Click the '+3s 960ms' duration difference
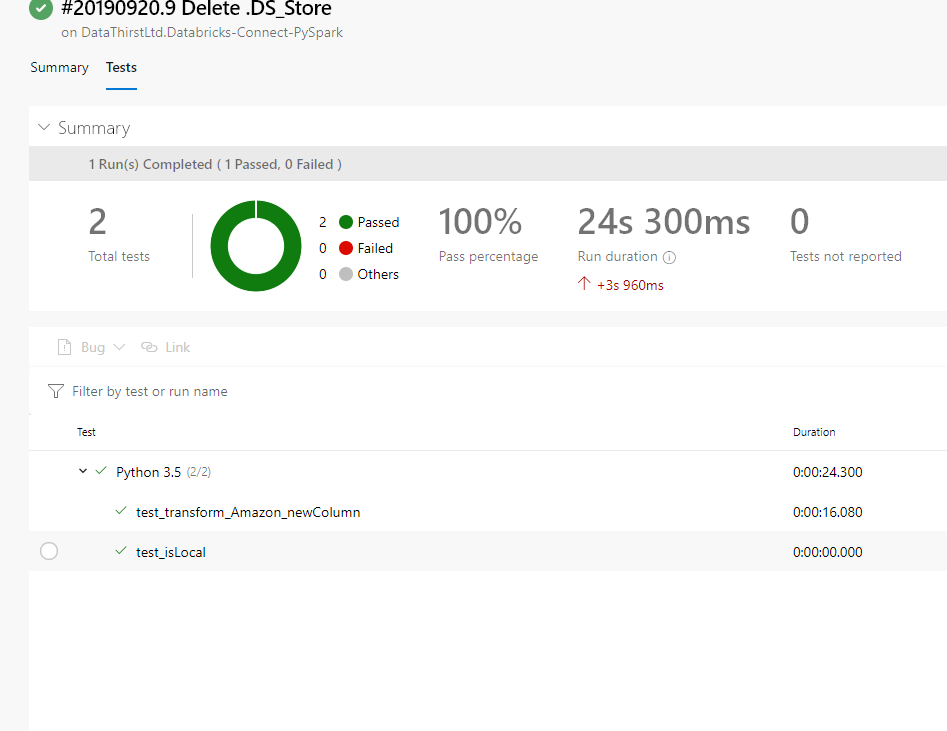Image resolution: width=947 pixels, height=731 pixels. click(631, 285)
